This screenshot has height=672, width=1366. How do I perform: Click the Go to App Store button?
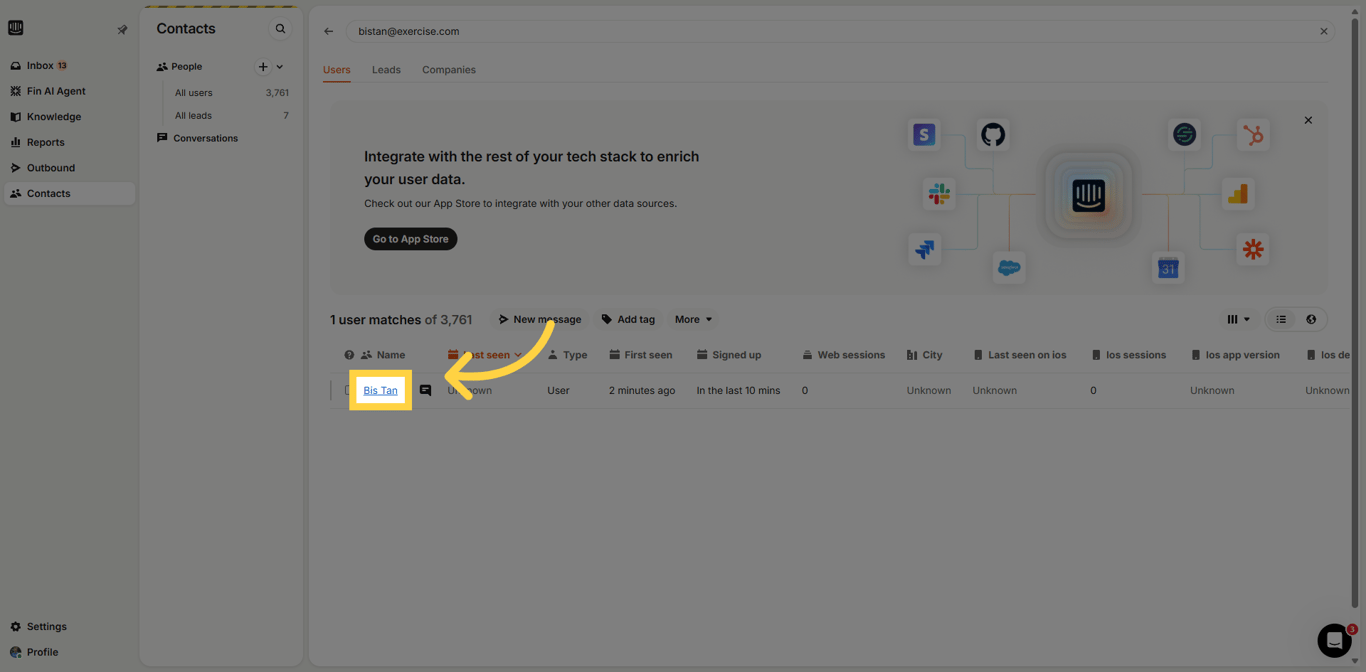click(410, 238)
